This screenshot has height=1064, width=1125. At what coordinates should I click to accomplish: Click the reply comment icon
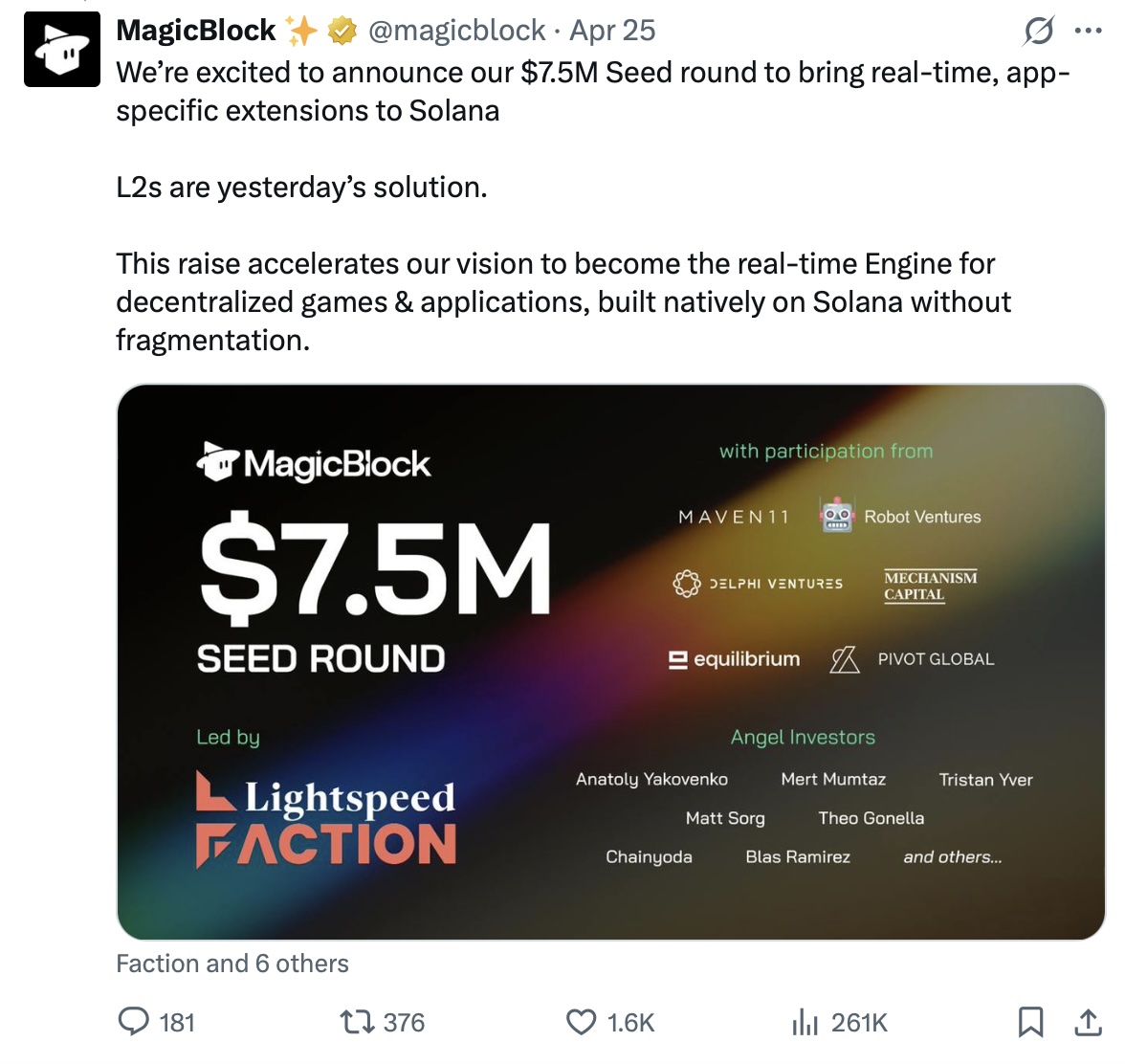point(133,1022)
